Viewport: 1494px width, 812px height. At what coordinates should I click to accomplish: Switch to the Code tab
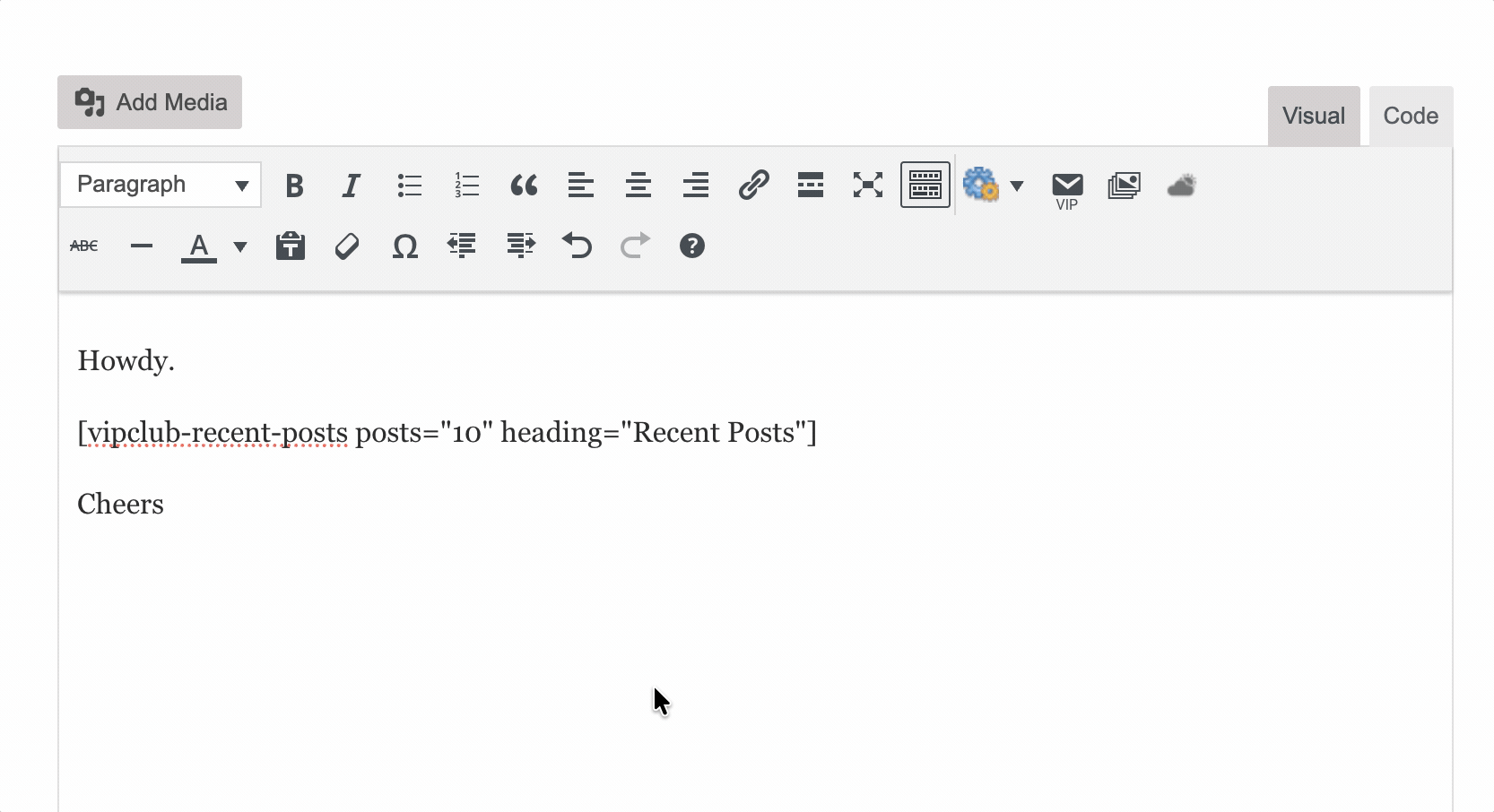[x=1410, y=115]
